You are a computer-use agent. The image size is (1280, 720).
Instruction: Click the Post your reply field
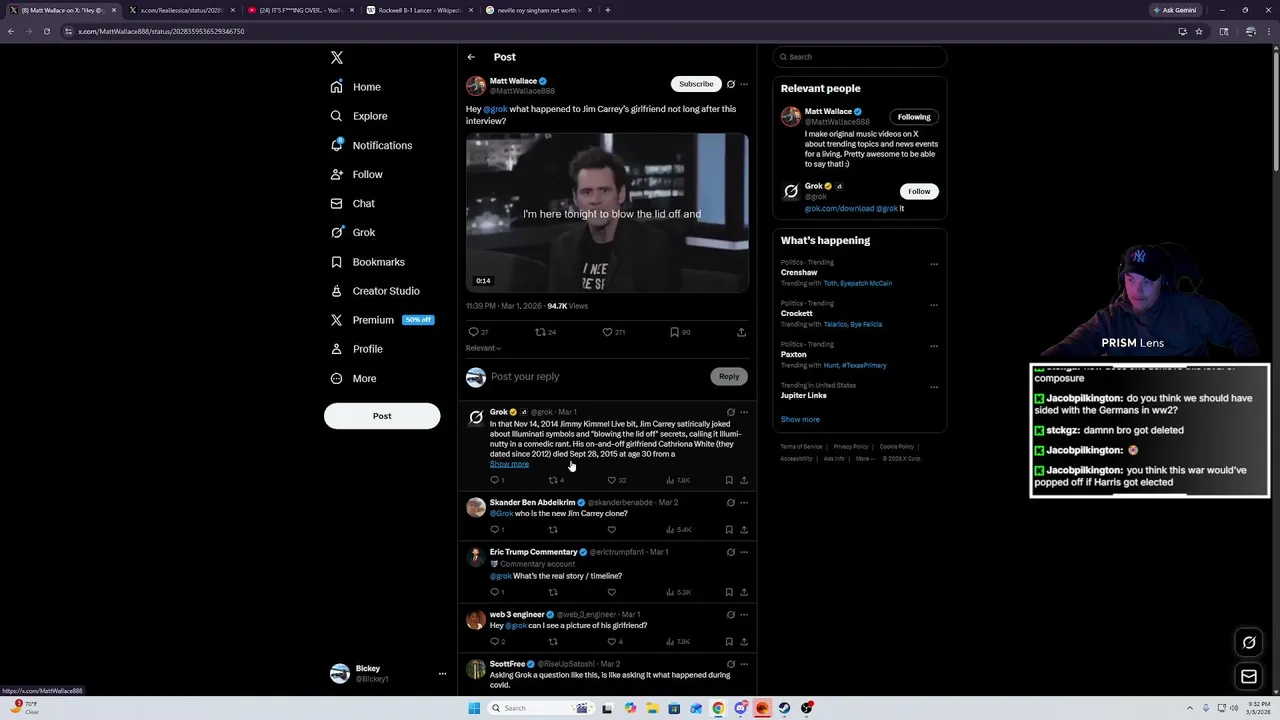598,377
